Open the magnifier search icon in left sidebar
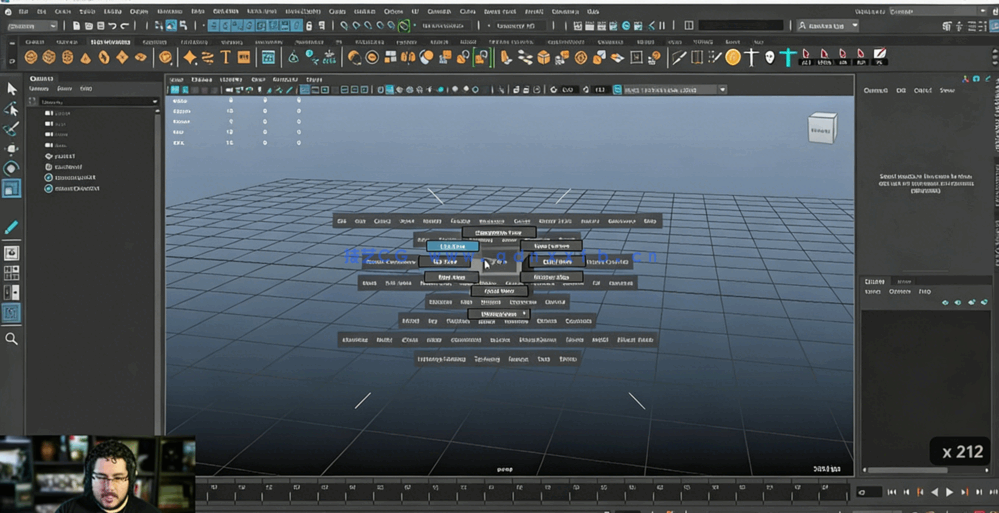The image size is (999, 513). (12, 339)
